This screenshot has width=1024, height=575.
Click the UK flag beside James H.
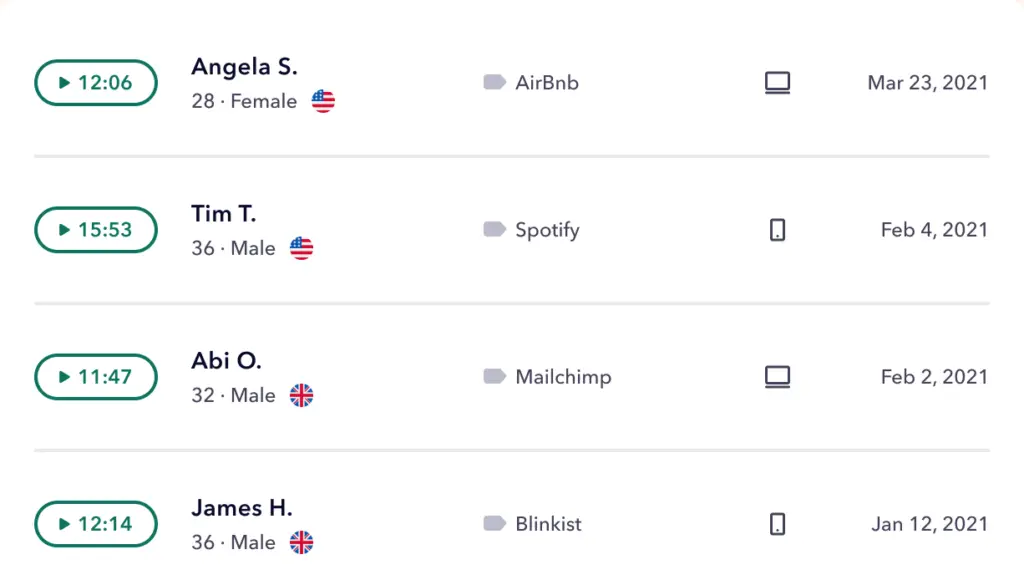301,542
